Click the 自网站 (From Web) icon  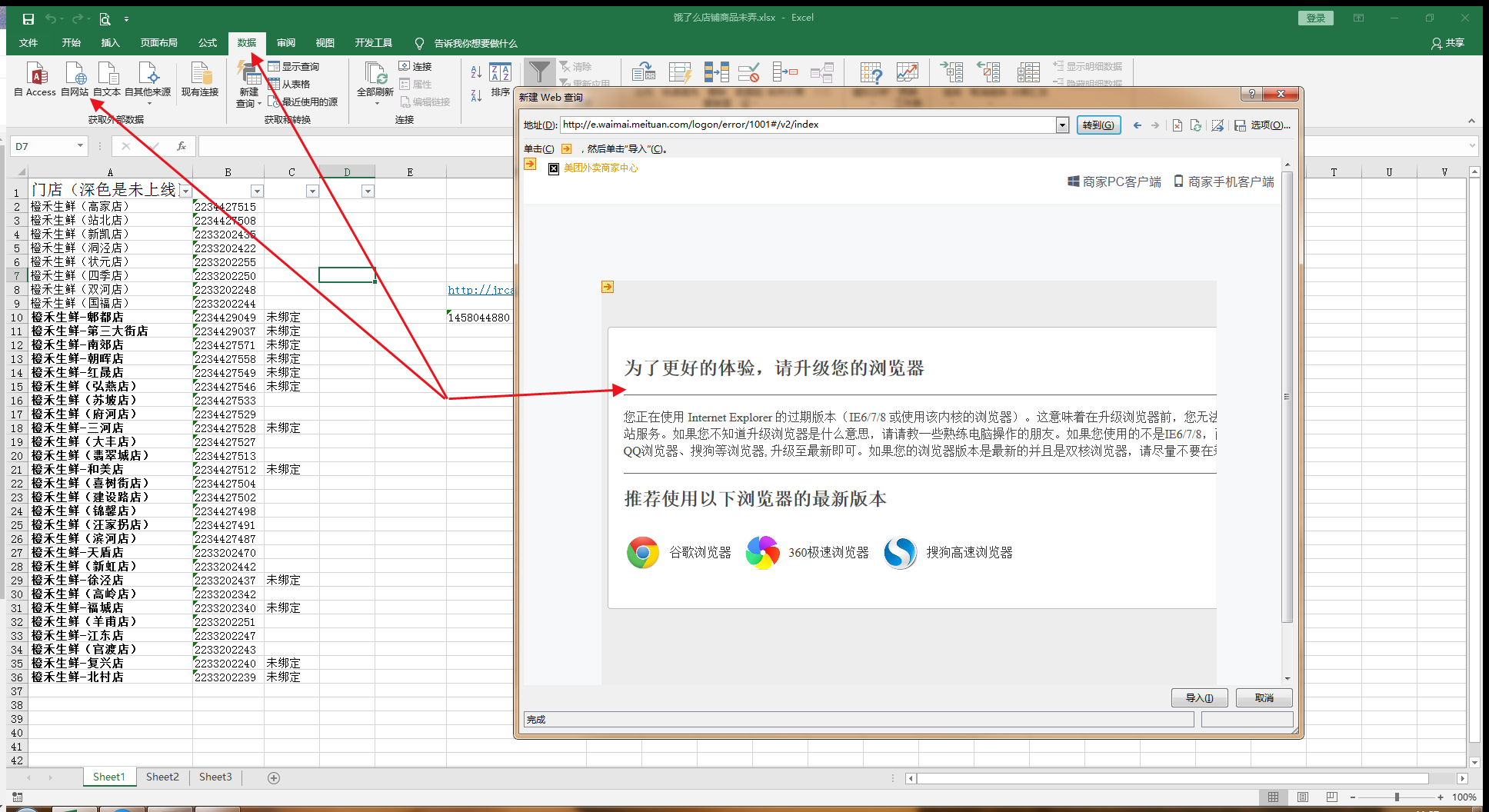click(x=75, y=80)
